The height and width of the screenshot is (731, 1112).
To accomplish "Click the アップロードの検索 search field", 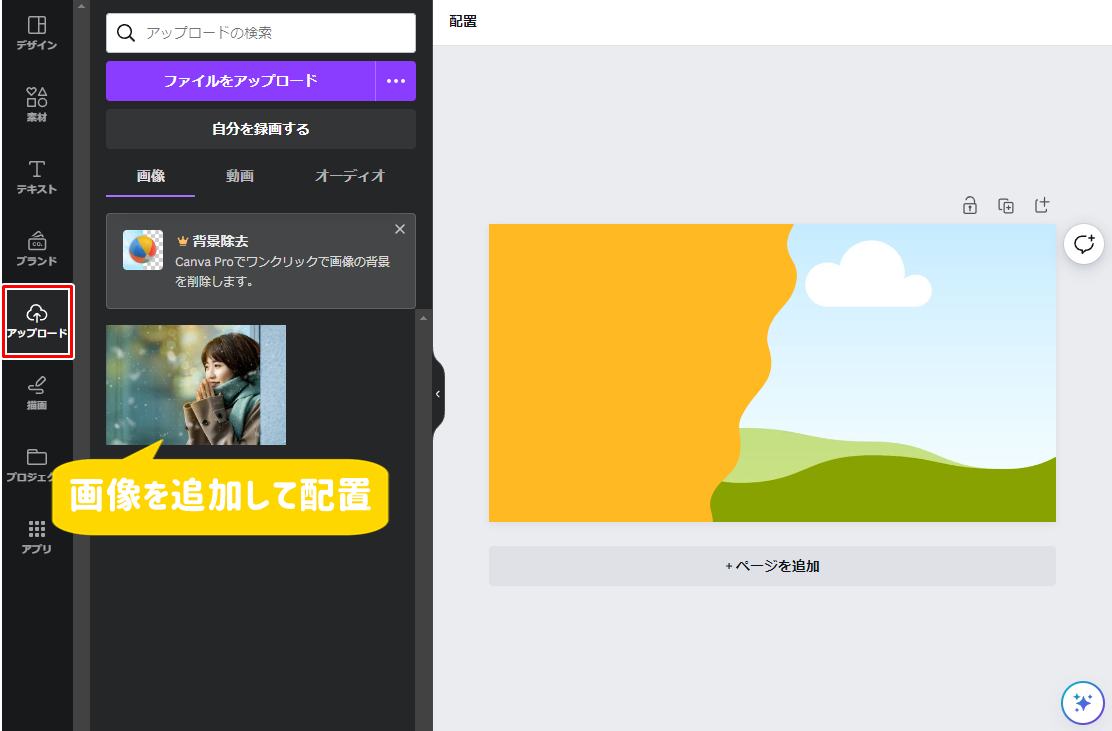I will click(x=261, y=33).
